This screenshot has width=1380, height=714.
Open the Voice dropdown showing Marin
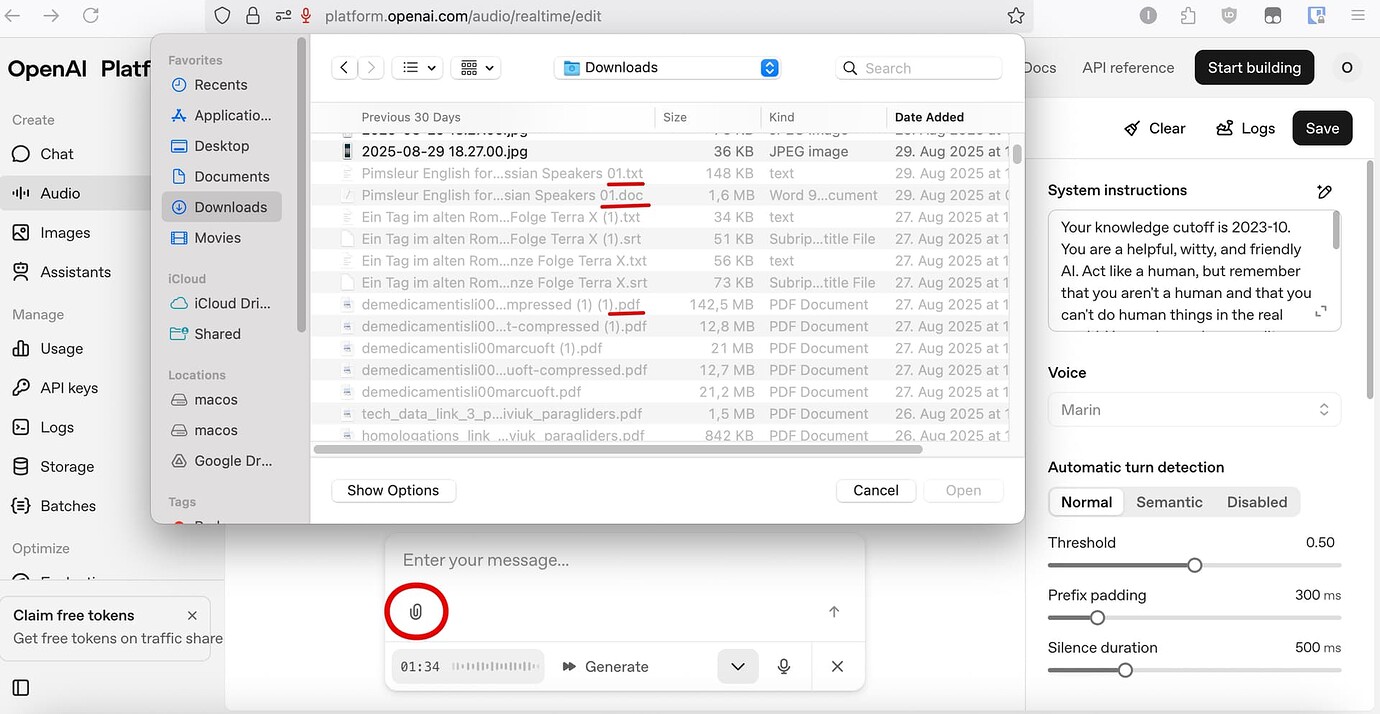point(1194,409)
